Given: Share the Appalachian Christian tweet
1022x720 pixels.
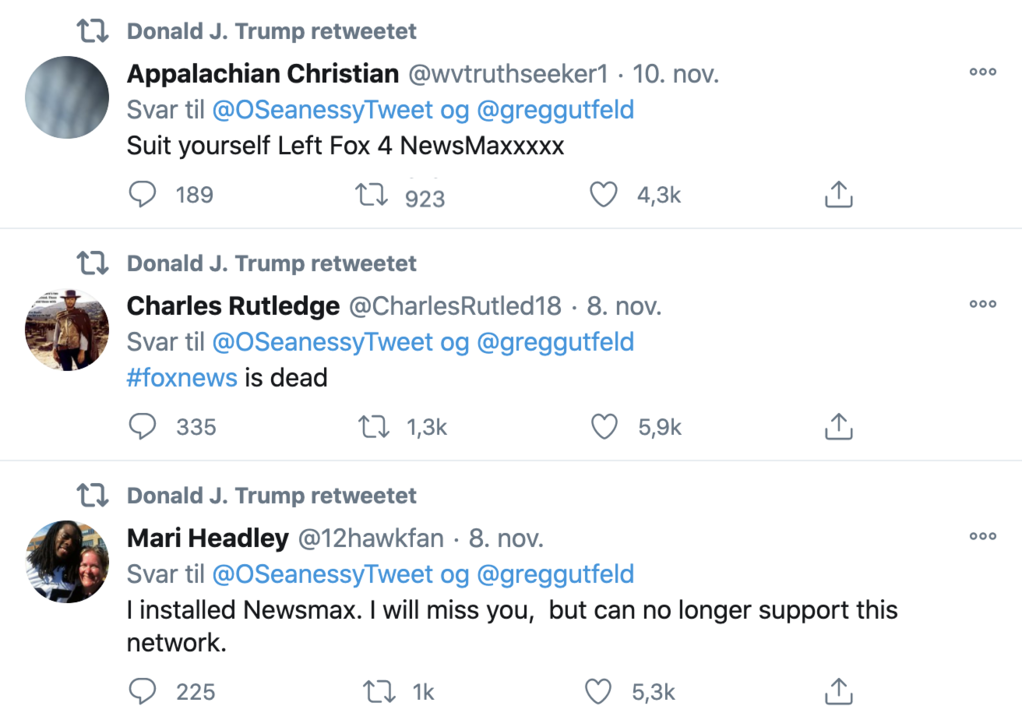Looking at the screenshot, I should tap(838, 194).
